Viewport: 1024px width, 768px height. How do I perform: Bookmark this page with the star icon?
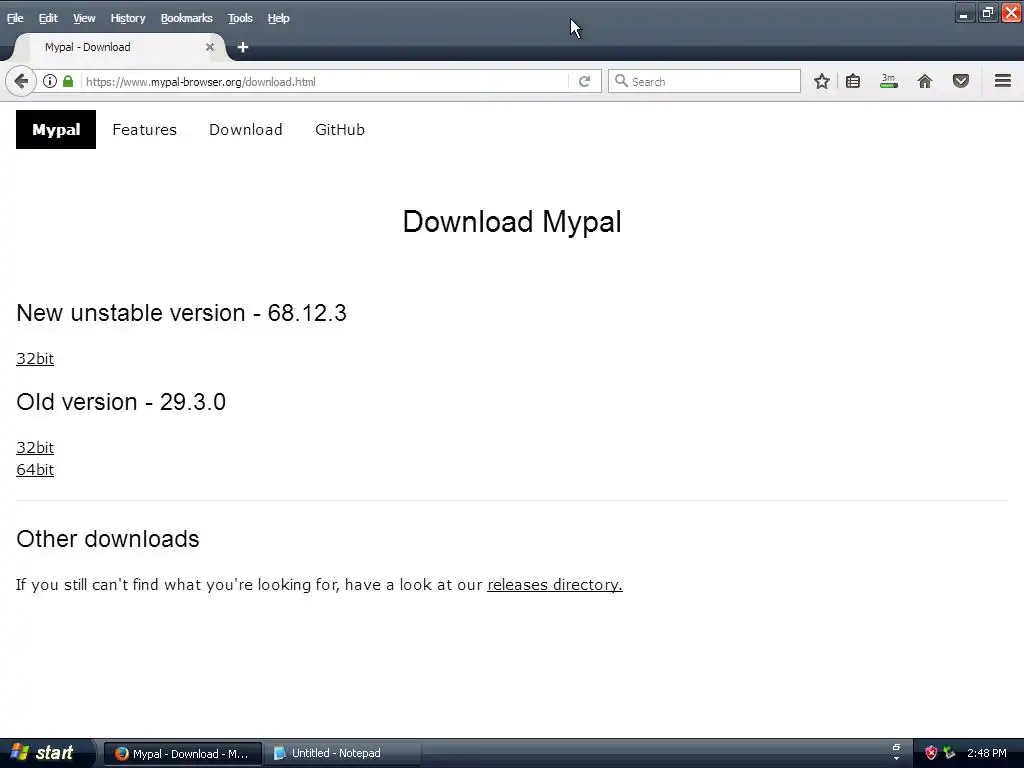pyautogui.click(x=822, y=82)
